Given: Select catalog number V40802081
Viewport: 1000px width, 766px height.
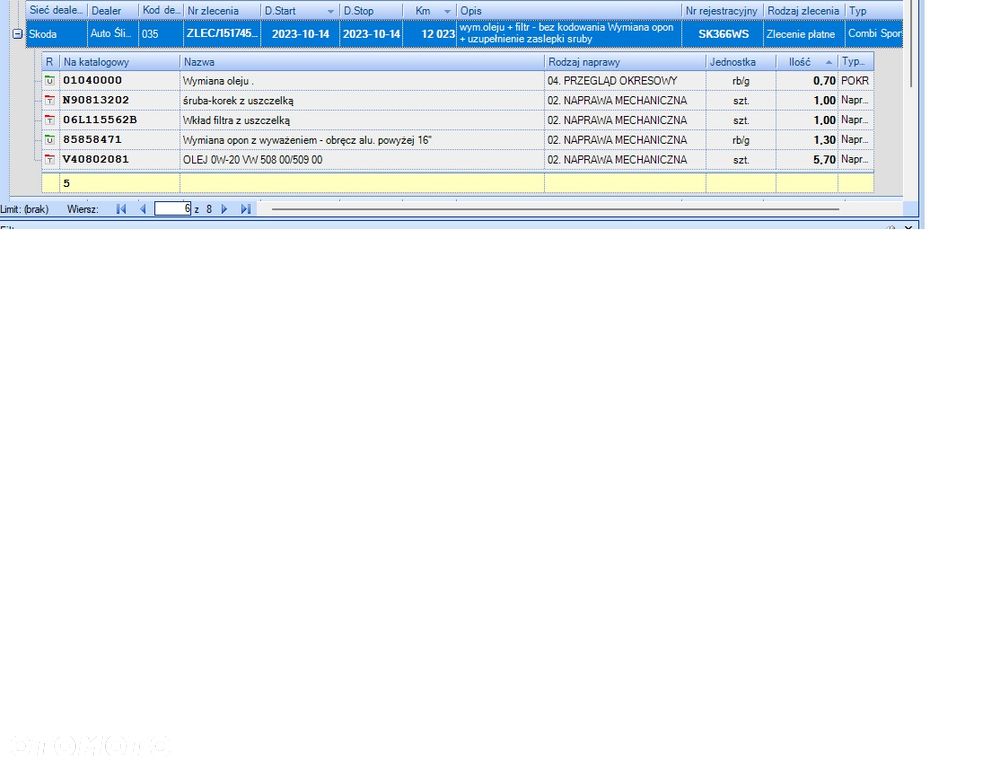Looking at the screenshot, I should pyautogui.click(x=119, y=159).
